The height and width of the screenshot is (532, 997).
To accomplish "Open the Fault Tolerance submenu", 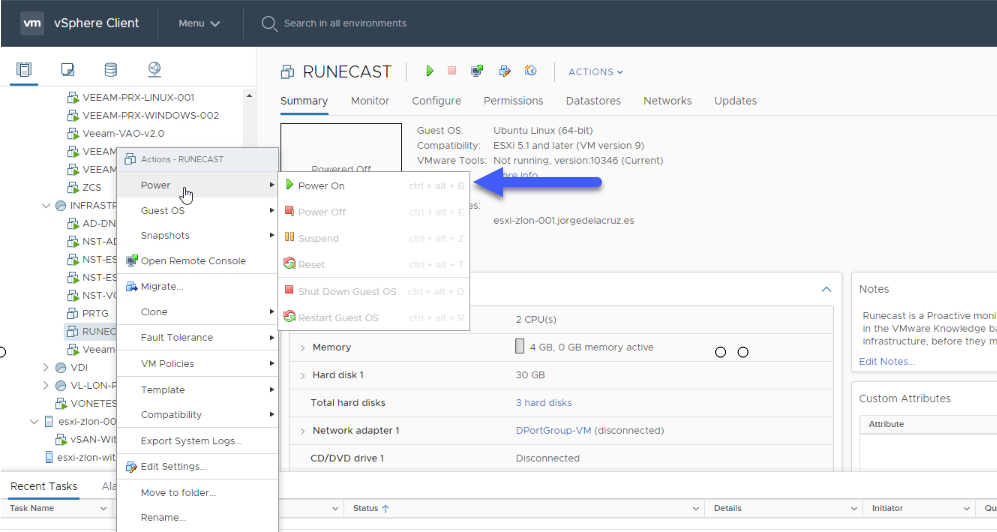I will (198, 338).
